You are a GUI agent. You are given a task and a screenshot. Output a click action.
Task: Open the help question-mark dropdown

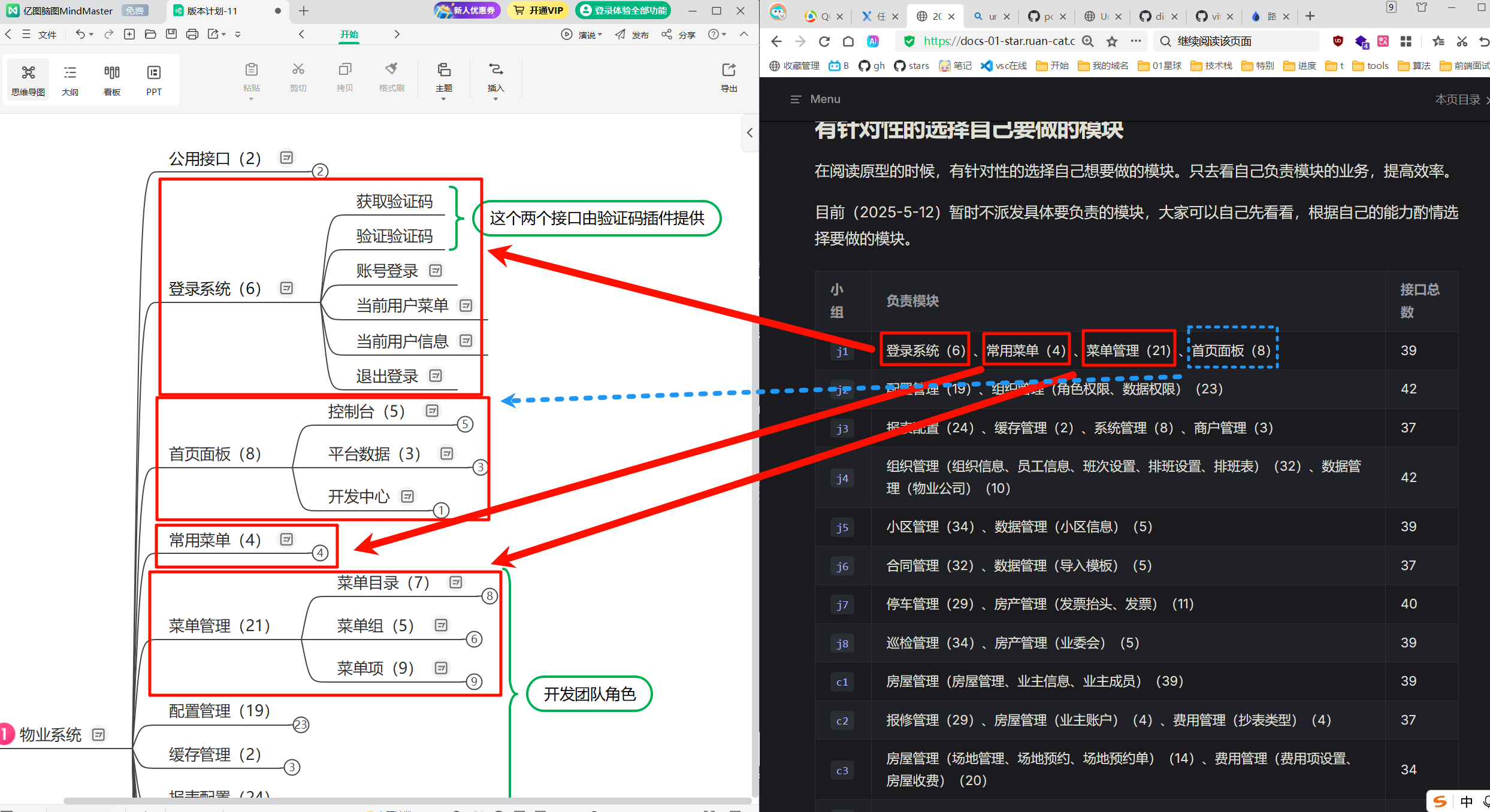point(717,35)
